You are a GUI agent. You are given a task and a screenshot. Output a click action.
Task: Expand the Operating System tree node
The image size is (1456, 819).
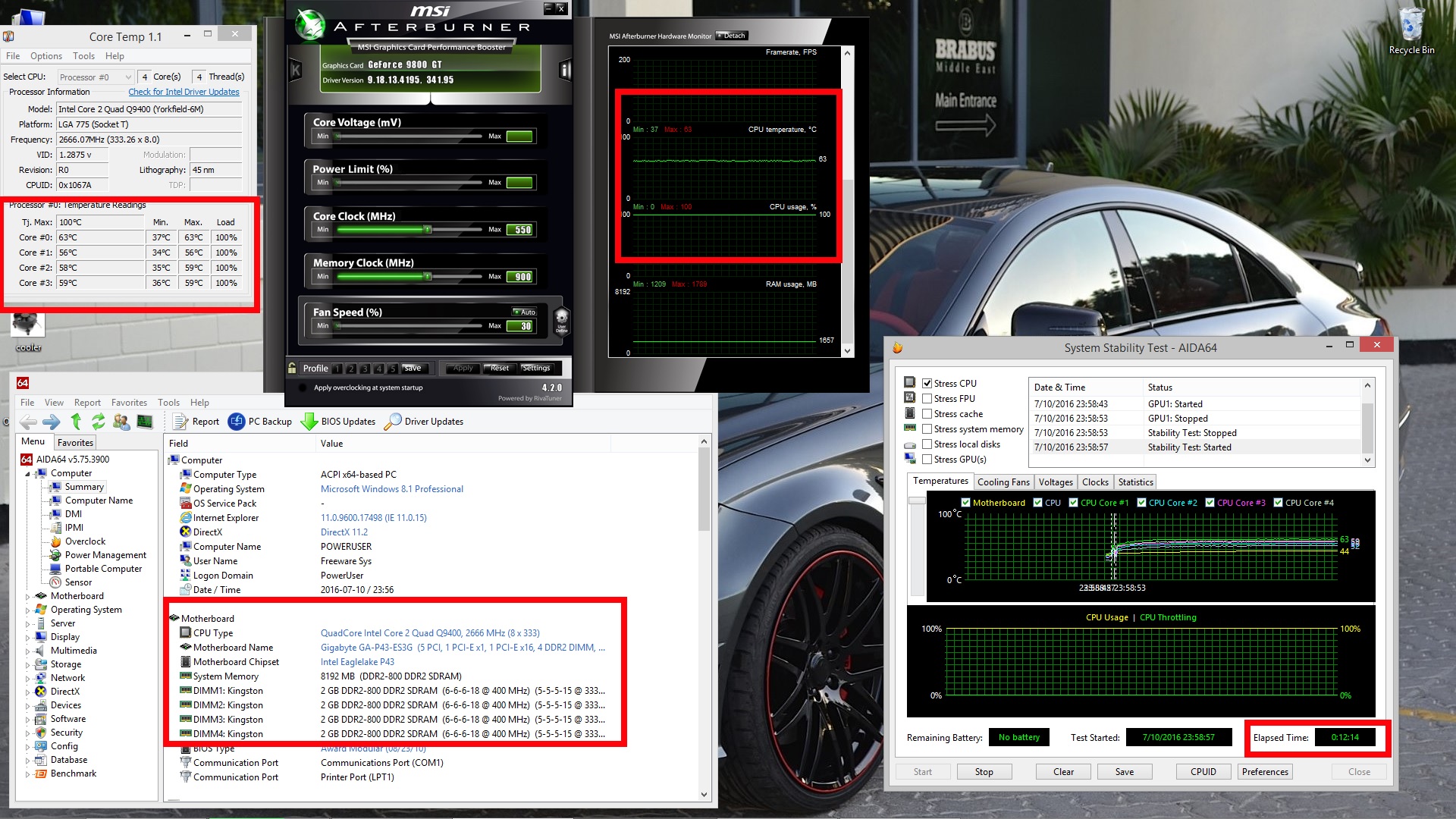pos(28,610)
